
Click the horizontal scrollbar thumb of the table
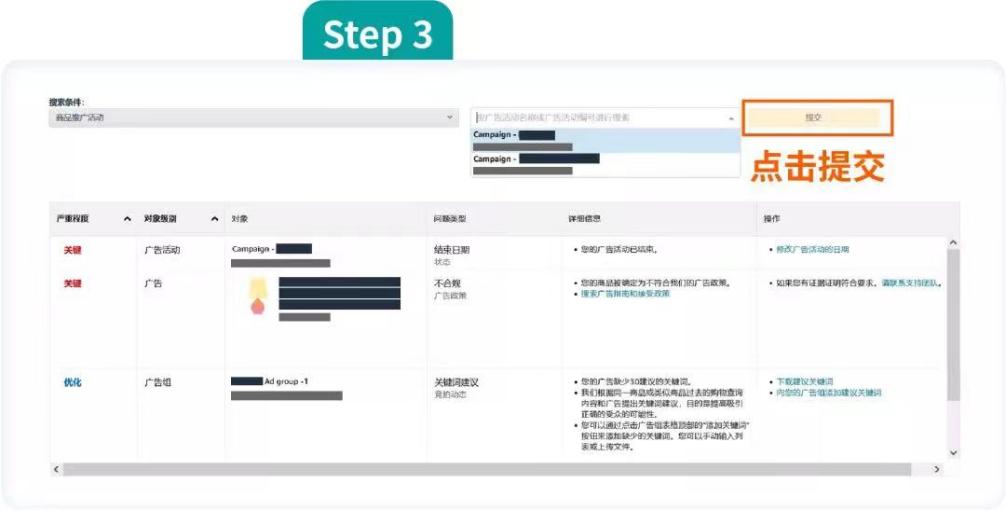[487, 469]
